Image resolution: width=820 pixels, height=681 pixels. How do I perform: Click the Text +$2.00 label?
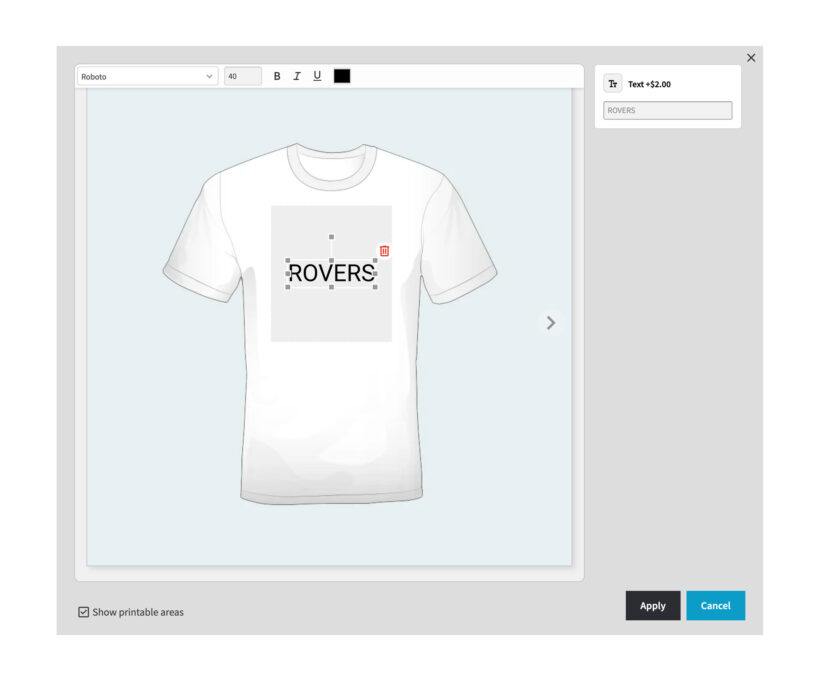tap(650, 84)
